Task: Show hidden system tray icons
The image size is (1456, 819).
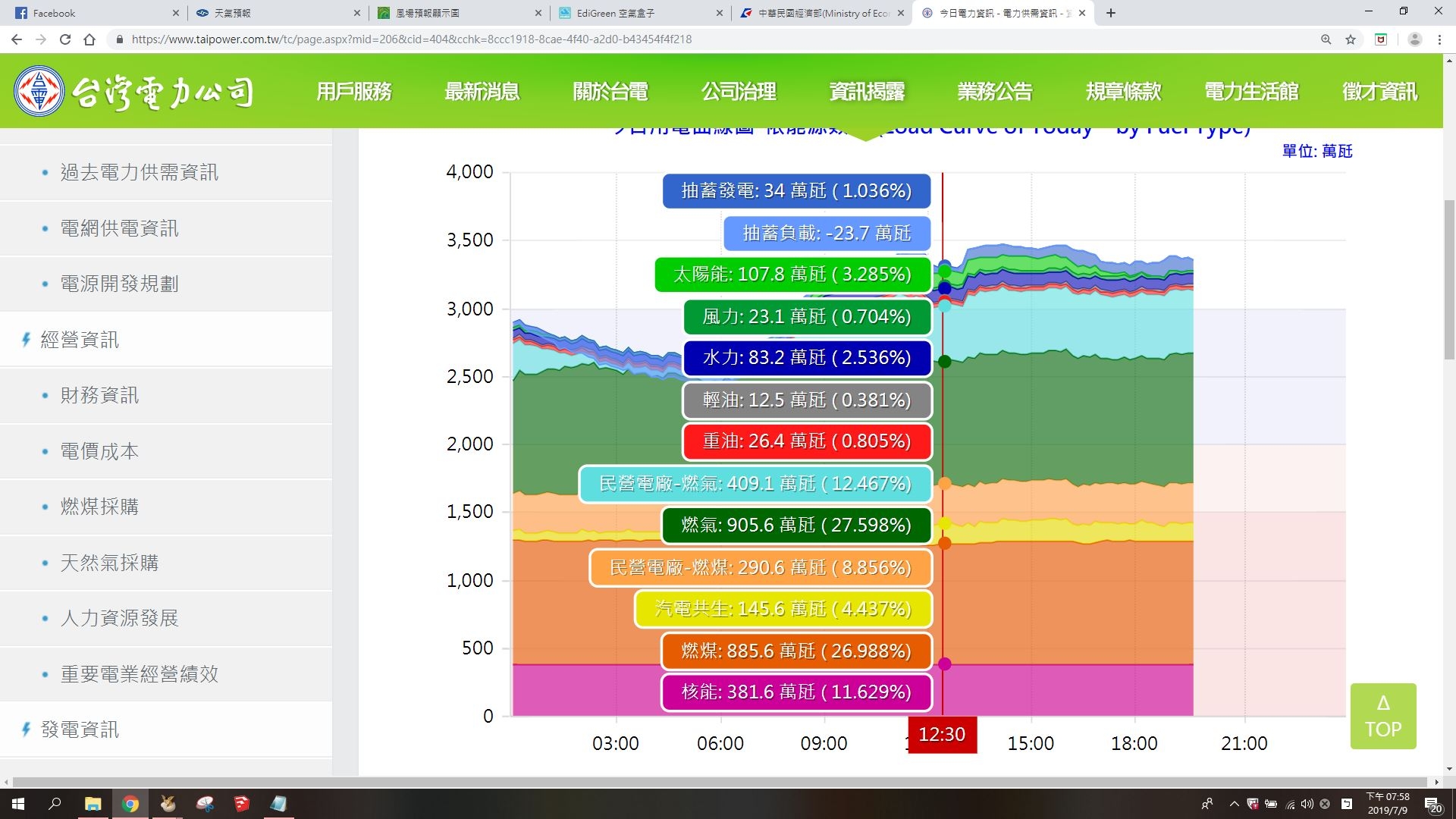Action: pos(1234,804)
